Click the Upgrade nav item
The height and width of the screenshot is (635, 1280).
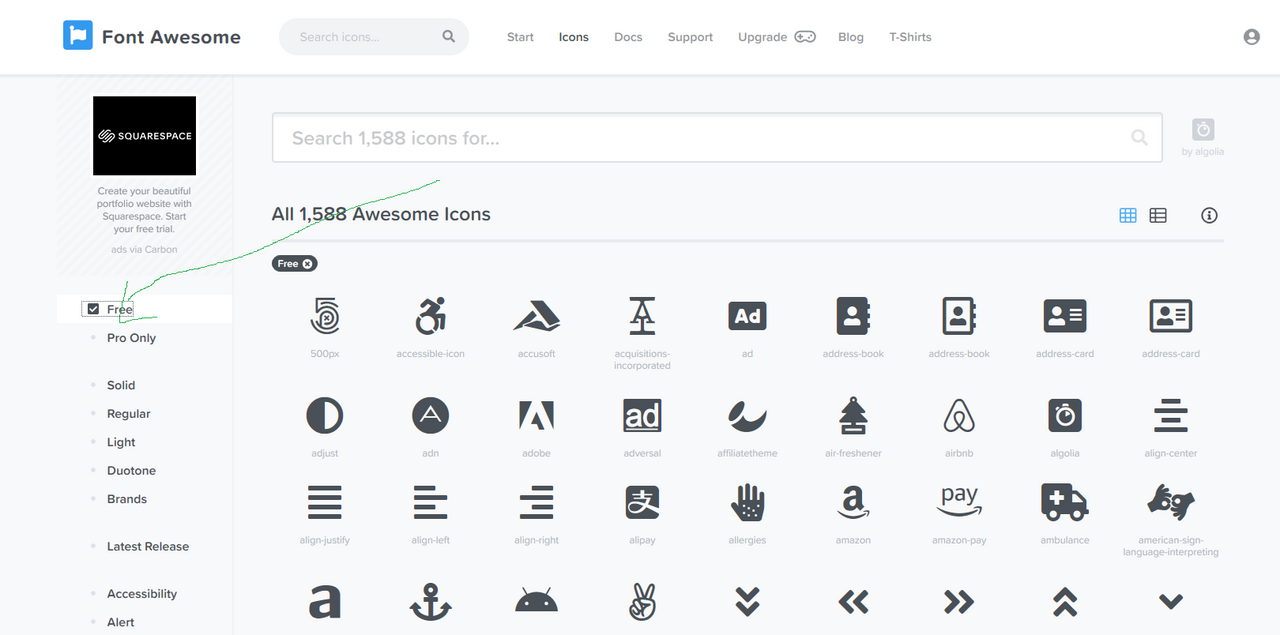point(777,37)
